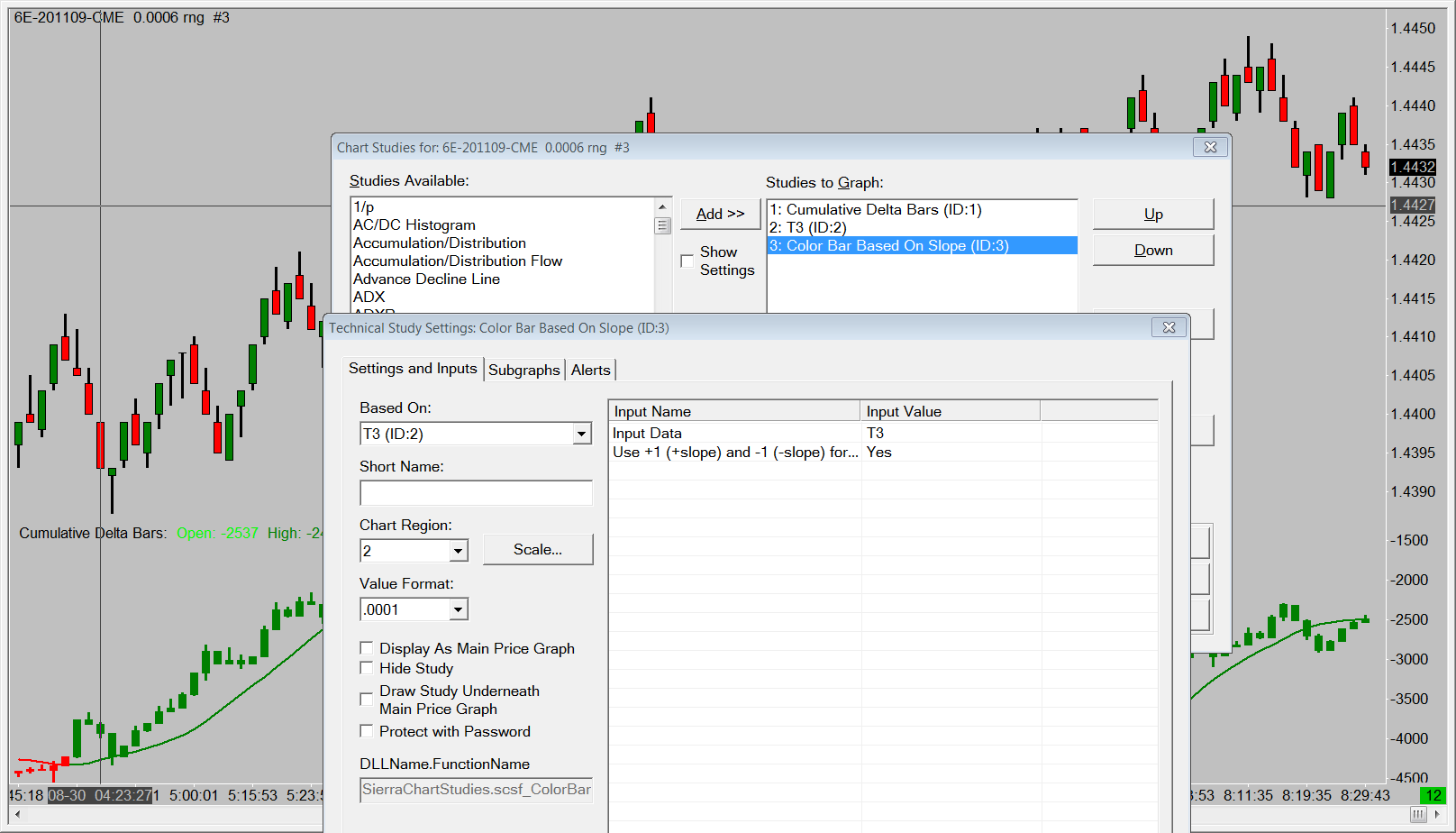This screenshot has height=833, width=1456.
Task: Check Protect with Password option
Action: (x=367, y=731)
